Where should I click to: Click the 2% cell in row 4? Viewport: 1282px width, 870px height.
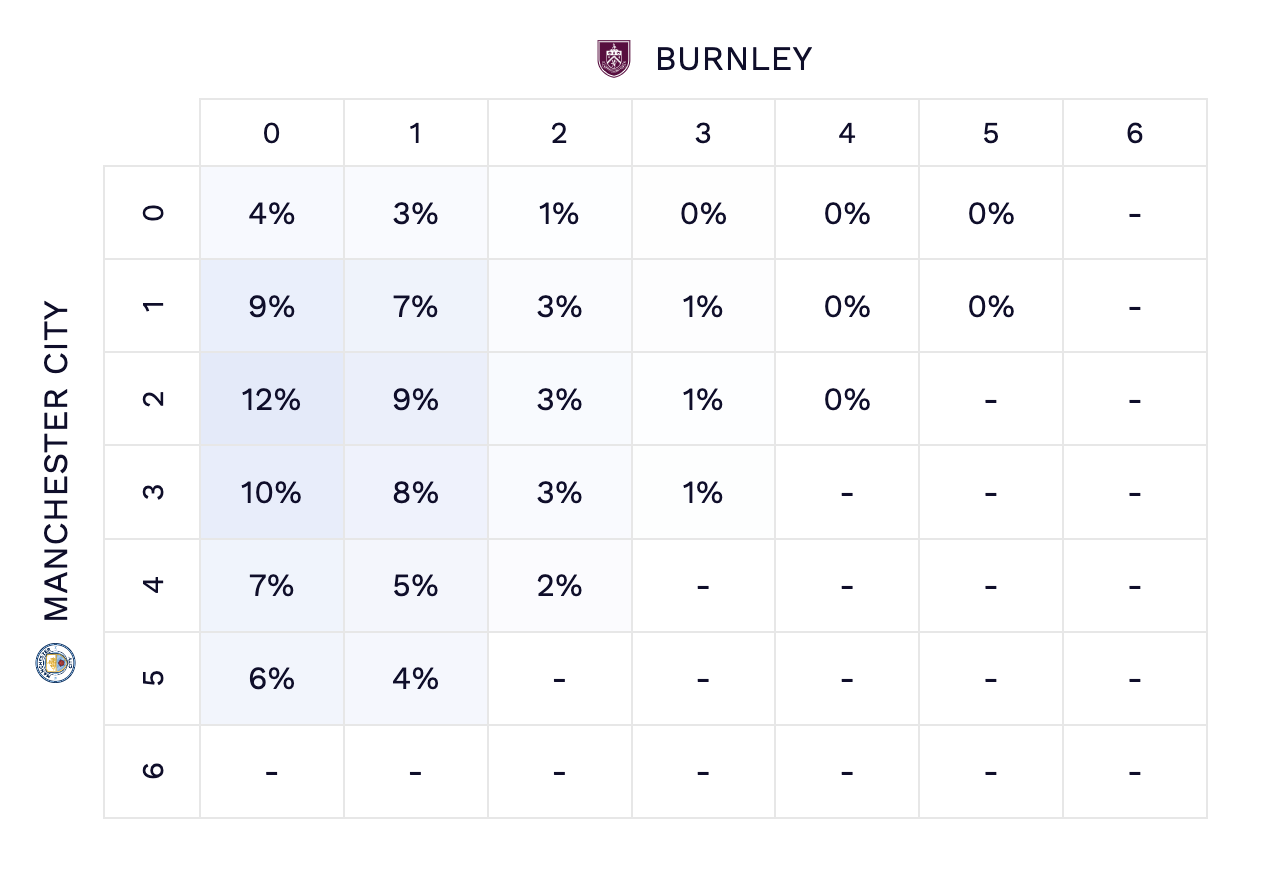point(560,585)
